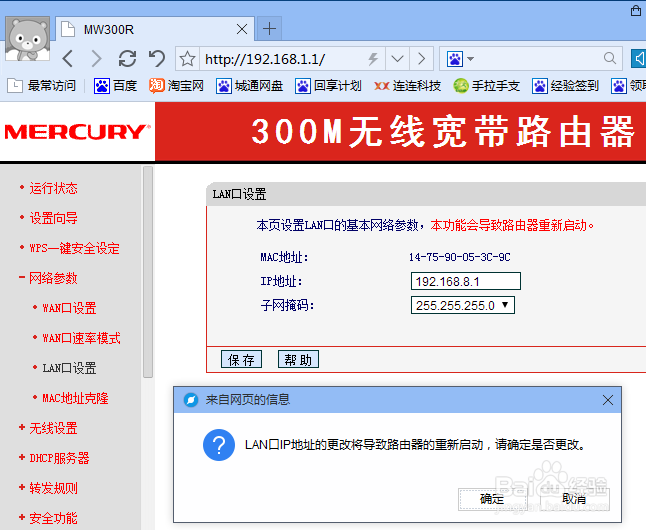Bookmark the page with star icon

pyautogui.click(x=187, y=59)
